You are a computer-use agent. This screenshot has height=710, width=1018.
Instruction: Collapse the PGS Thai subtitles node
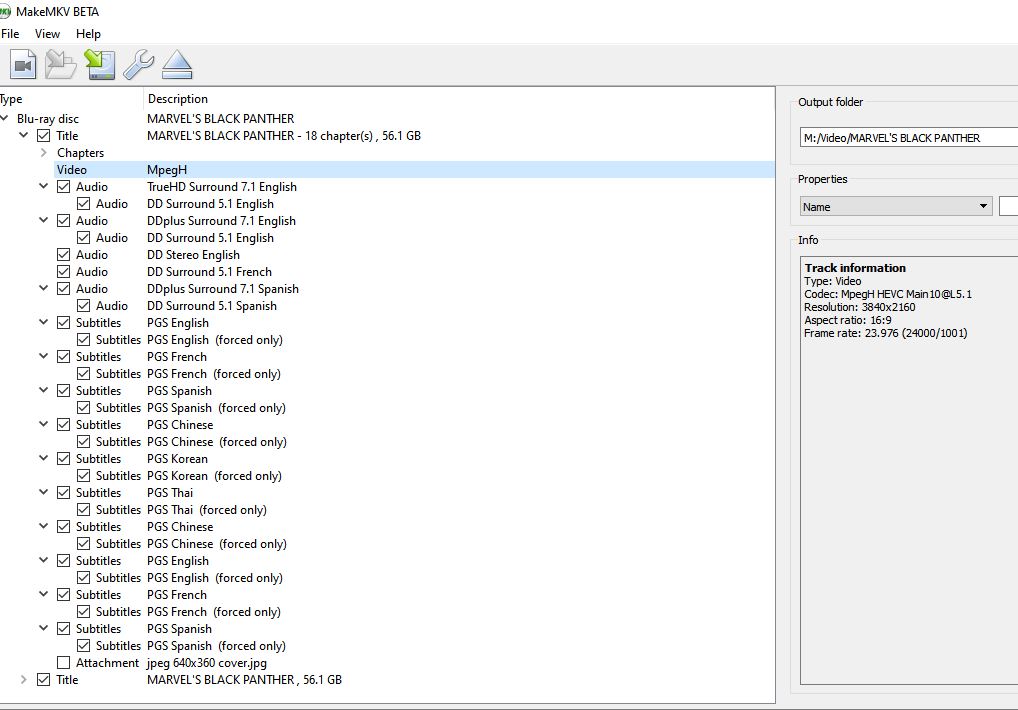(x=43, y=492)
